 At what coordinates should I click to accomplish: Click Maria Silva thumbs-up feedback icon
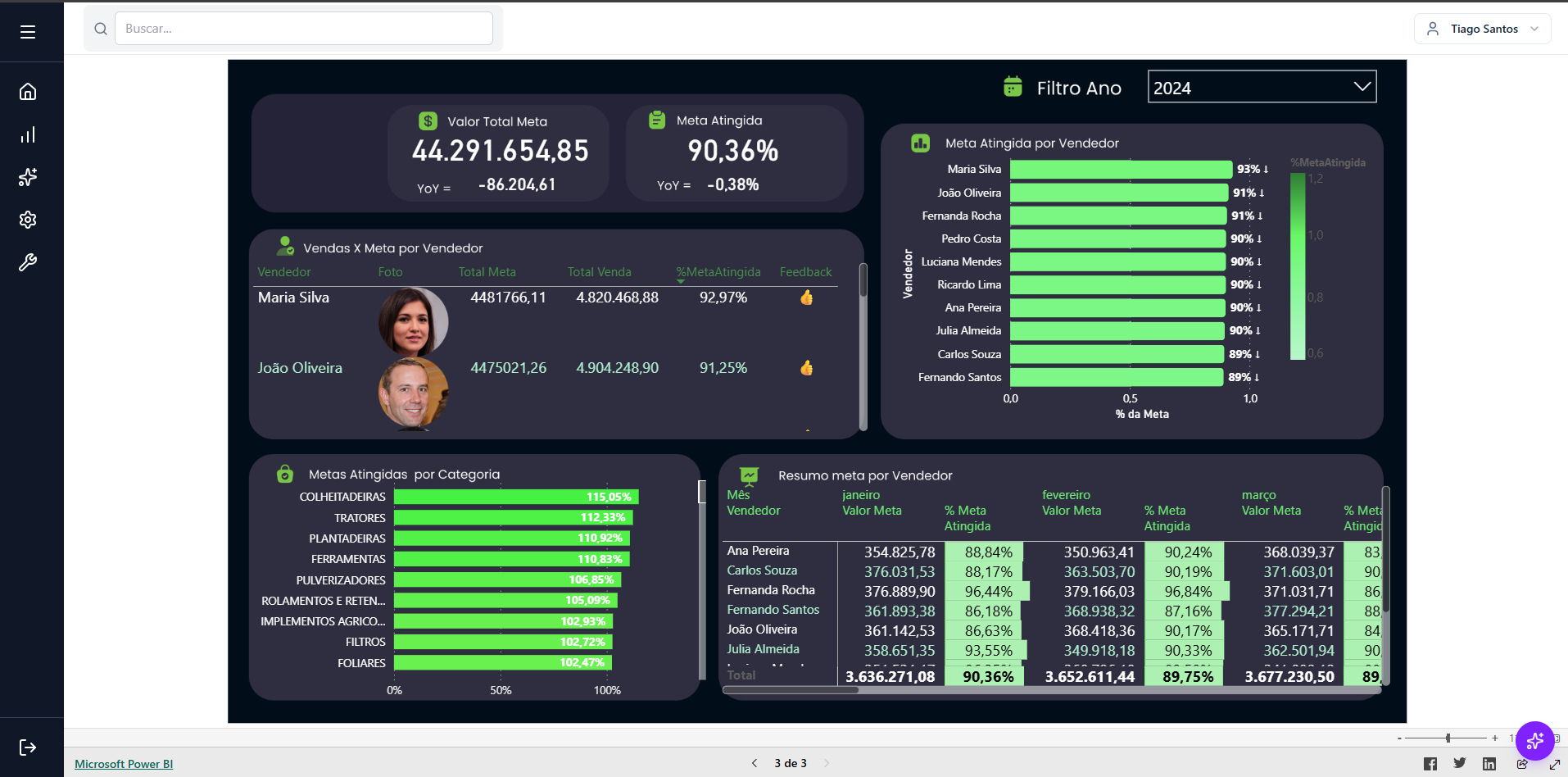807,298
